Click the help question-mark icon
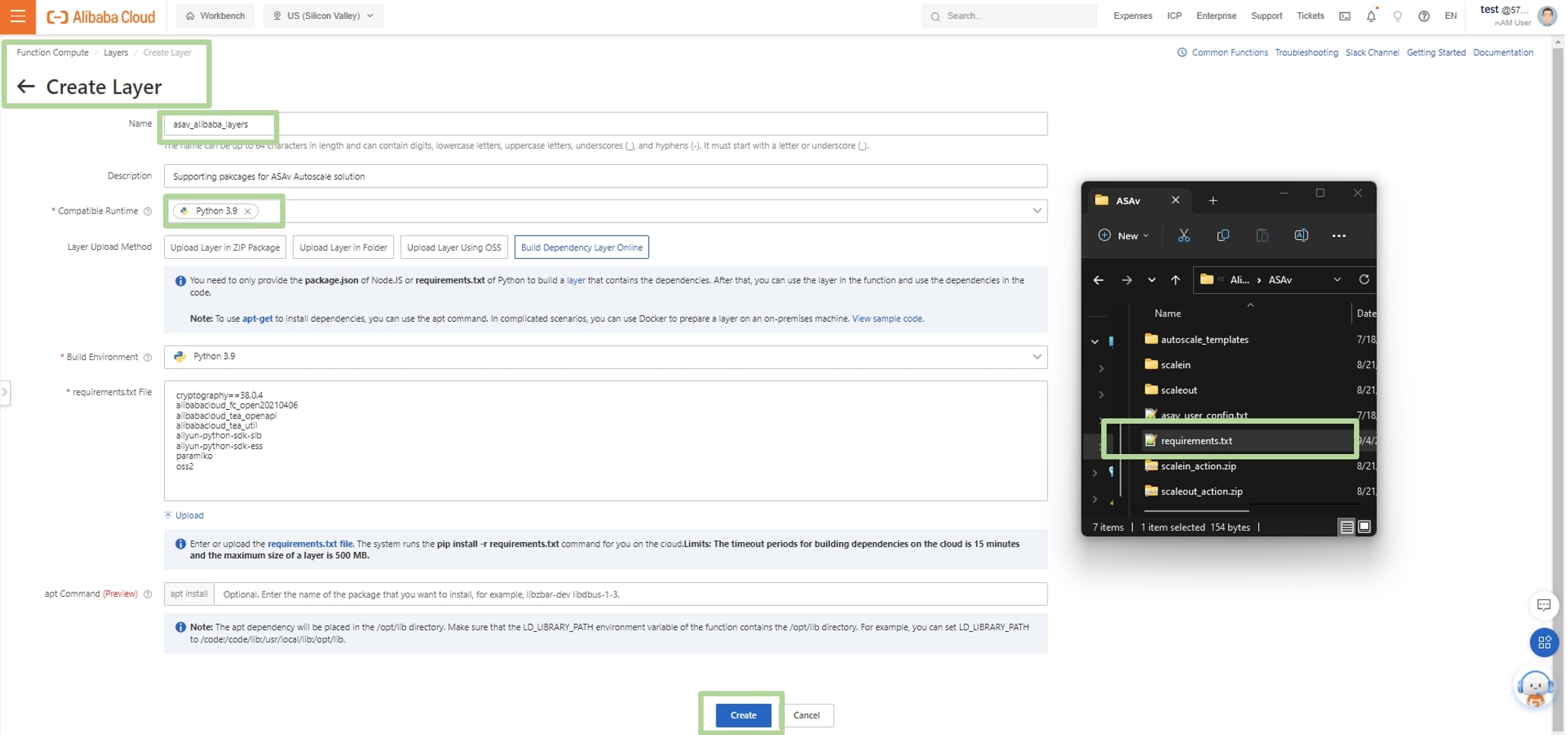 click(1425, 16)
